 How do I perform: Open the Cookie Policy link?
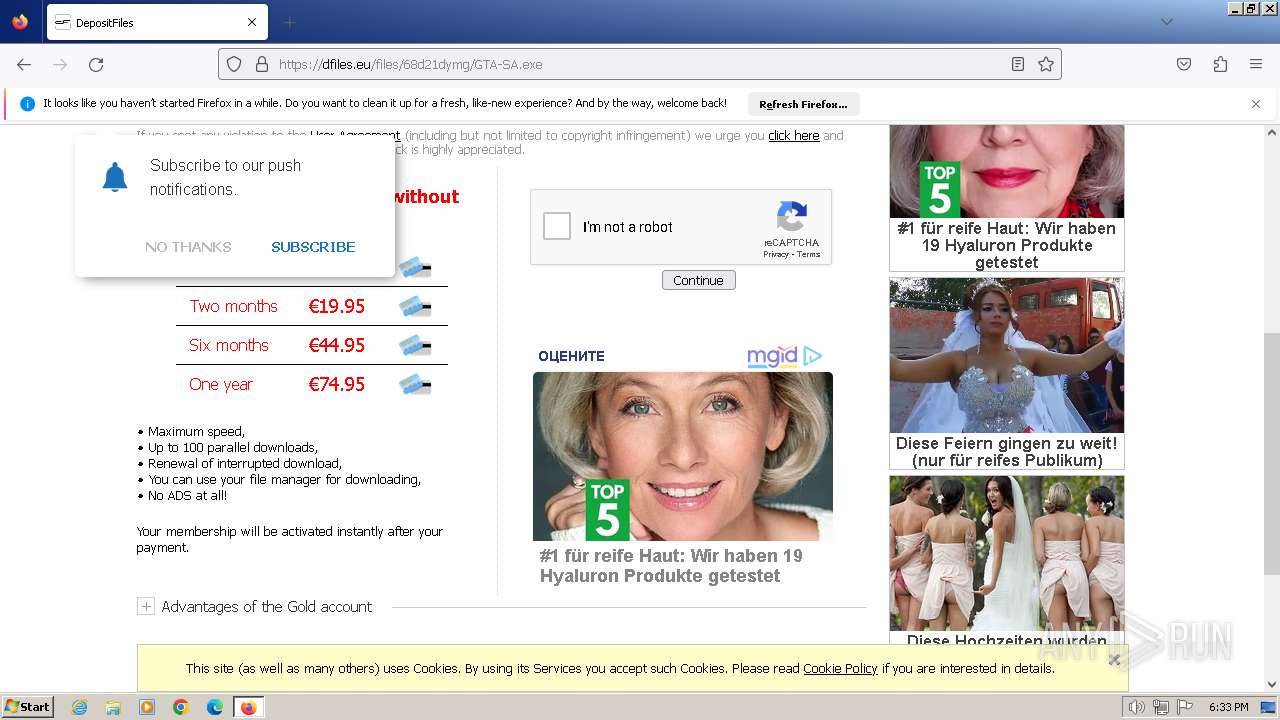[840, 668]
